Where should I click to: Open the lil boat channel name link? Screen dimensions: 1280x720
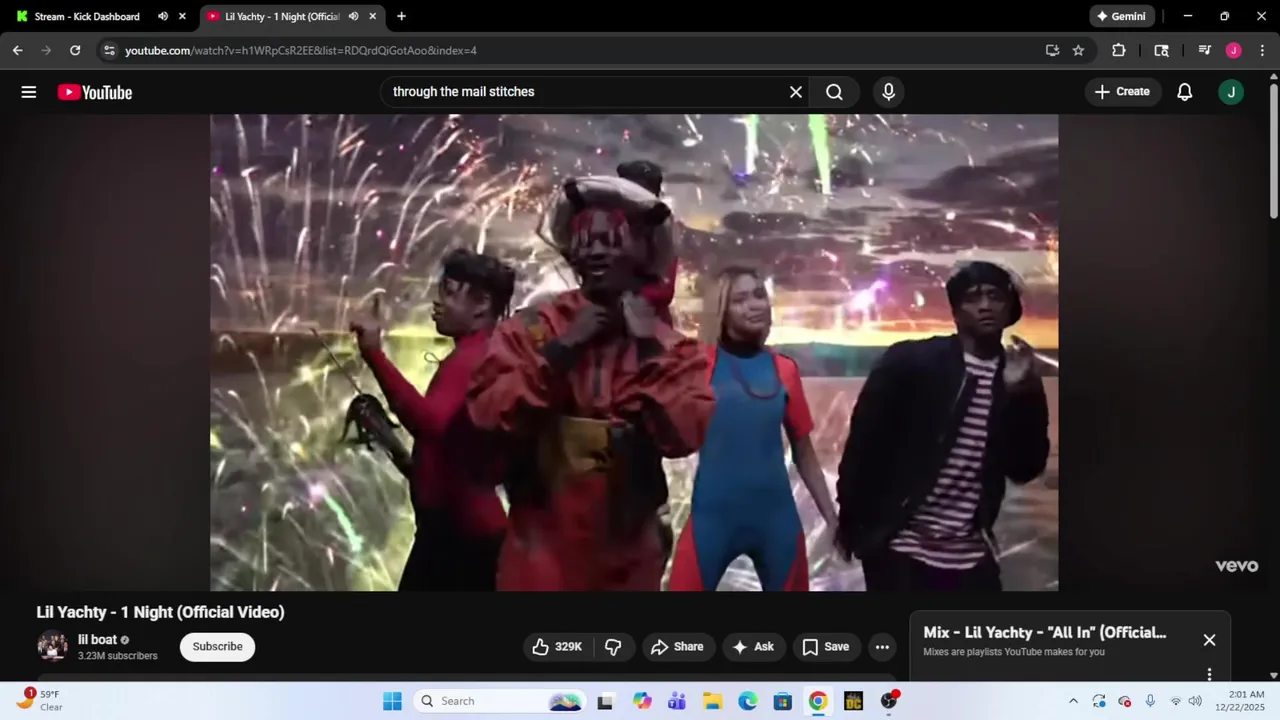point(98,640)
